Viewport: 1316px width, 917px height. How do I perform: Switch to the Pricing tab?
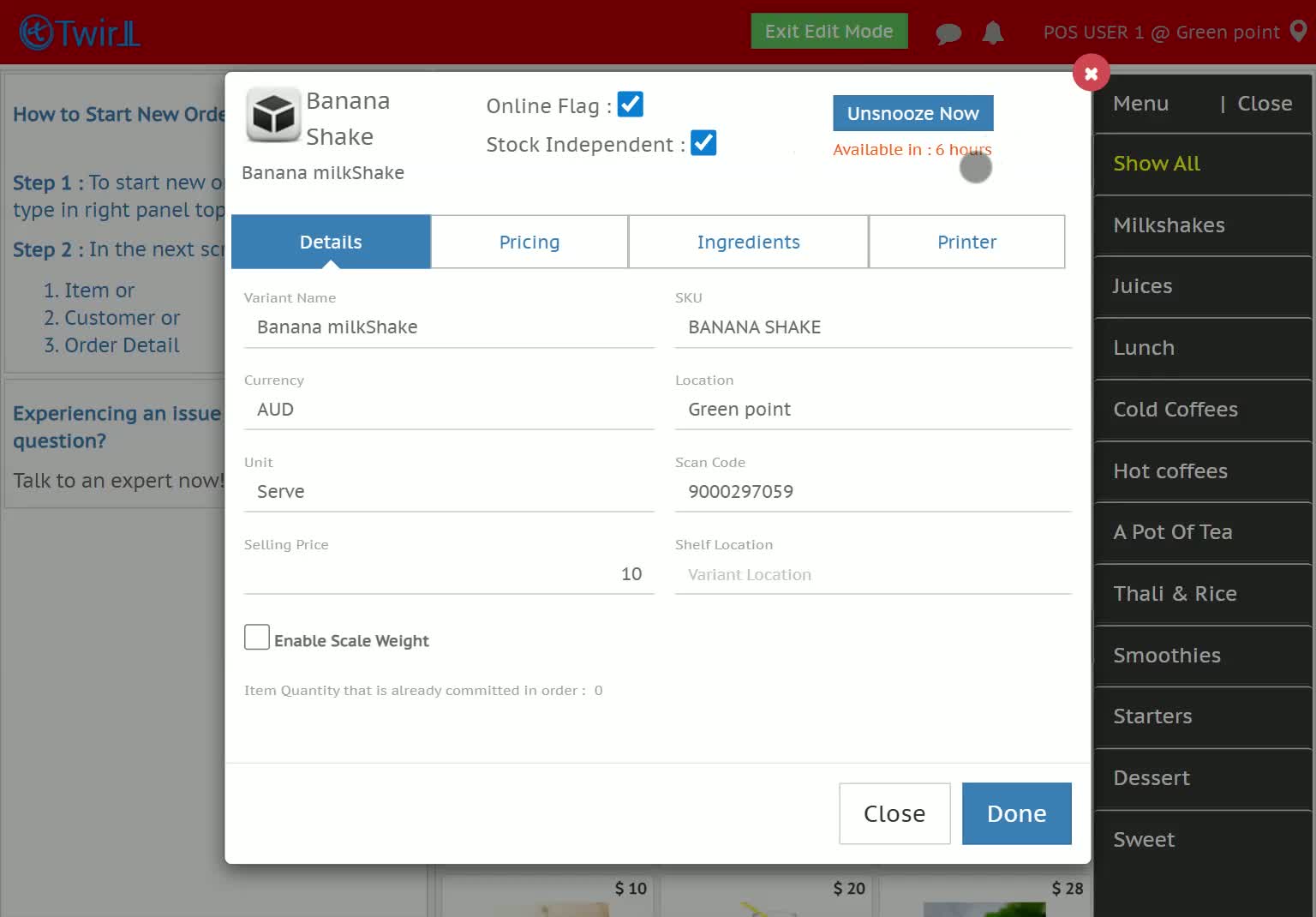pyautogui.click(x=529, y=242)
